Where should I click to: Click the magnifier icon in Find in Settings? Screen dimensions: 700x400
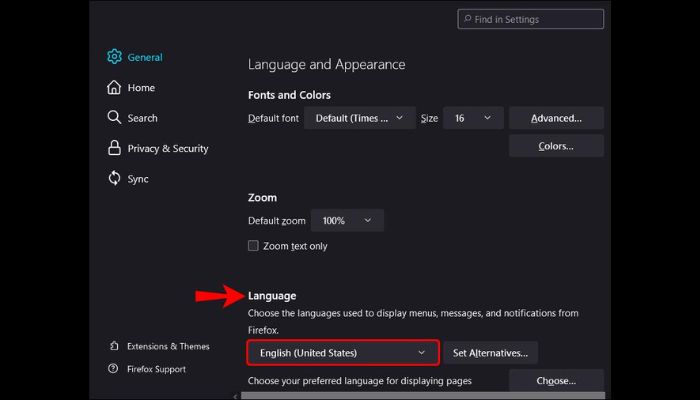(x=467, y=19)
